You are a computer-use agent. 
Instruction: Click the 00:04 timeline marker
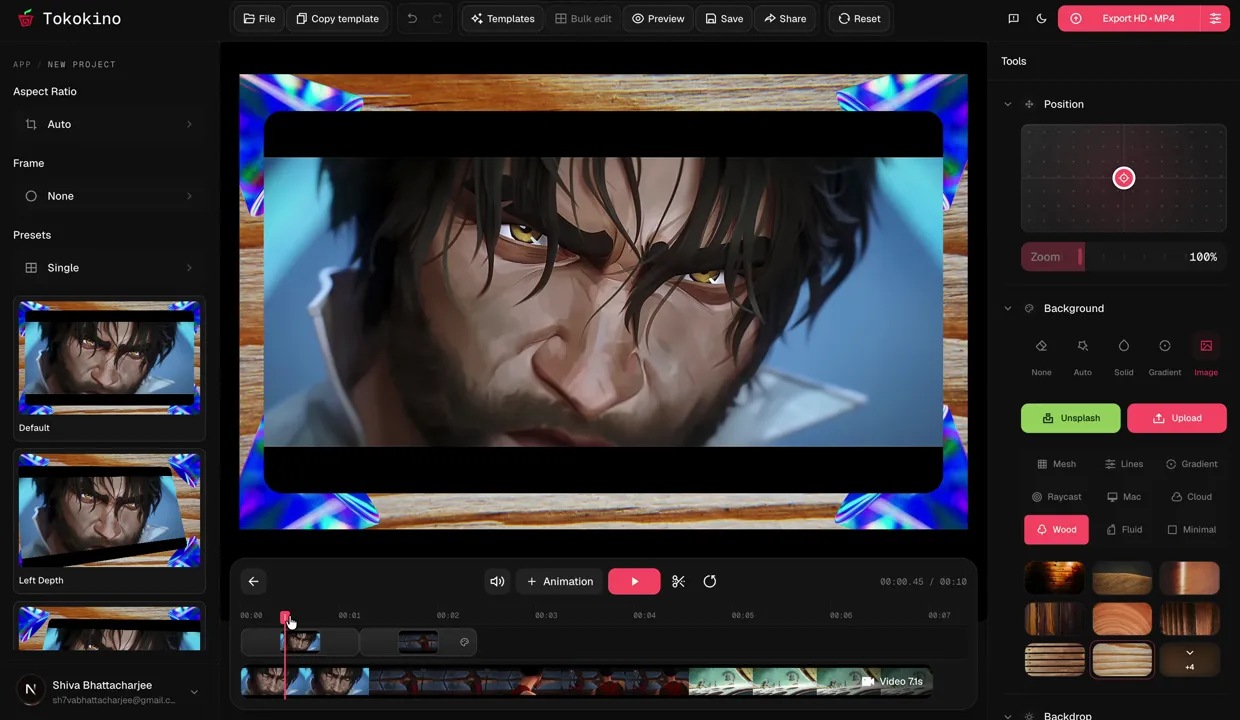[x=644, y=615]
